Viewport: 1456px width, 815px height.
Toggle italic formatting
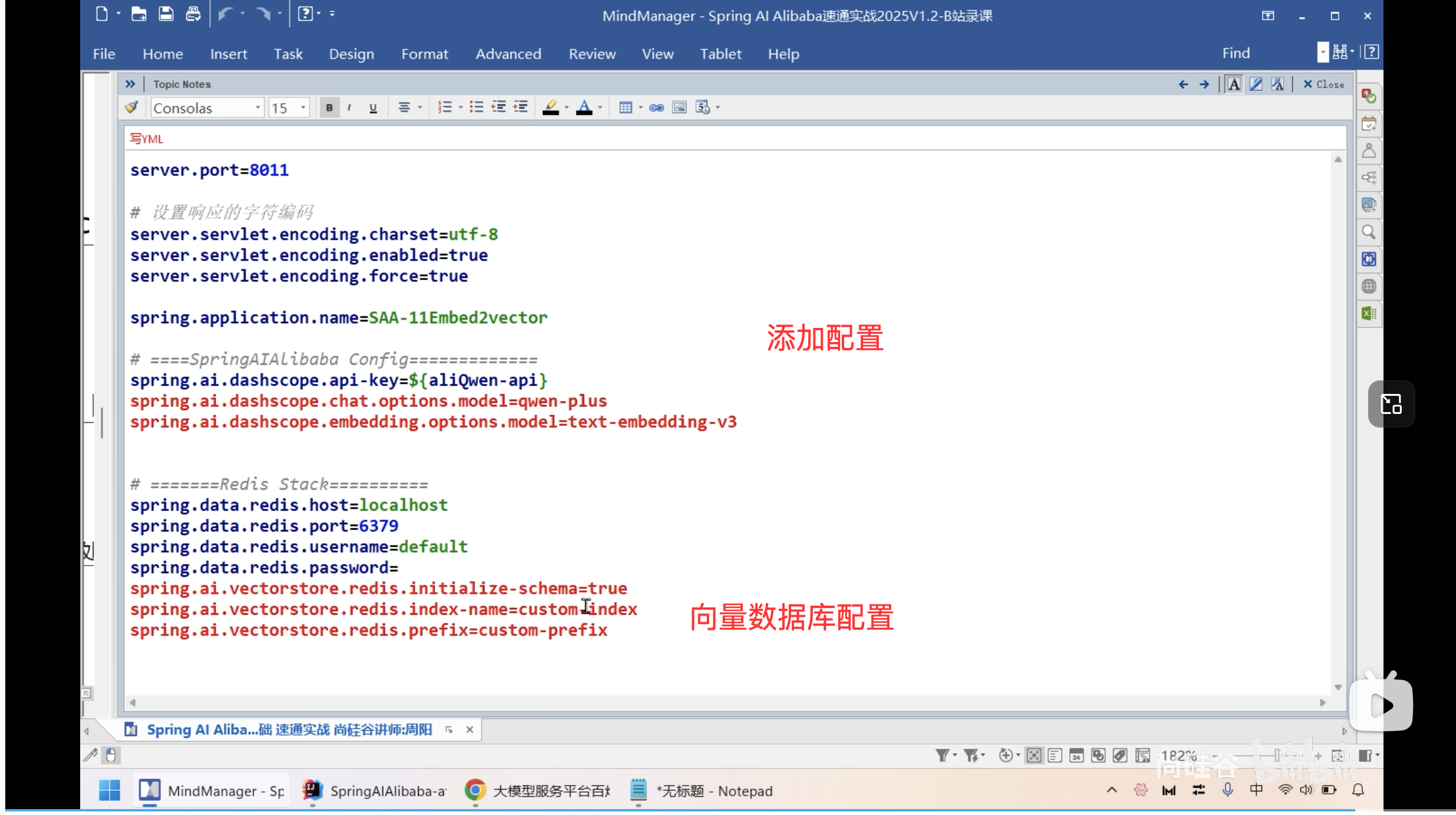350,107
